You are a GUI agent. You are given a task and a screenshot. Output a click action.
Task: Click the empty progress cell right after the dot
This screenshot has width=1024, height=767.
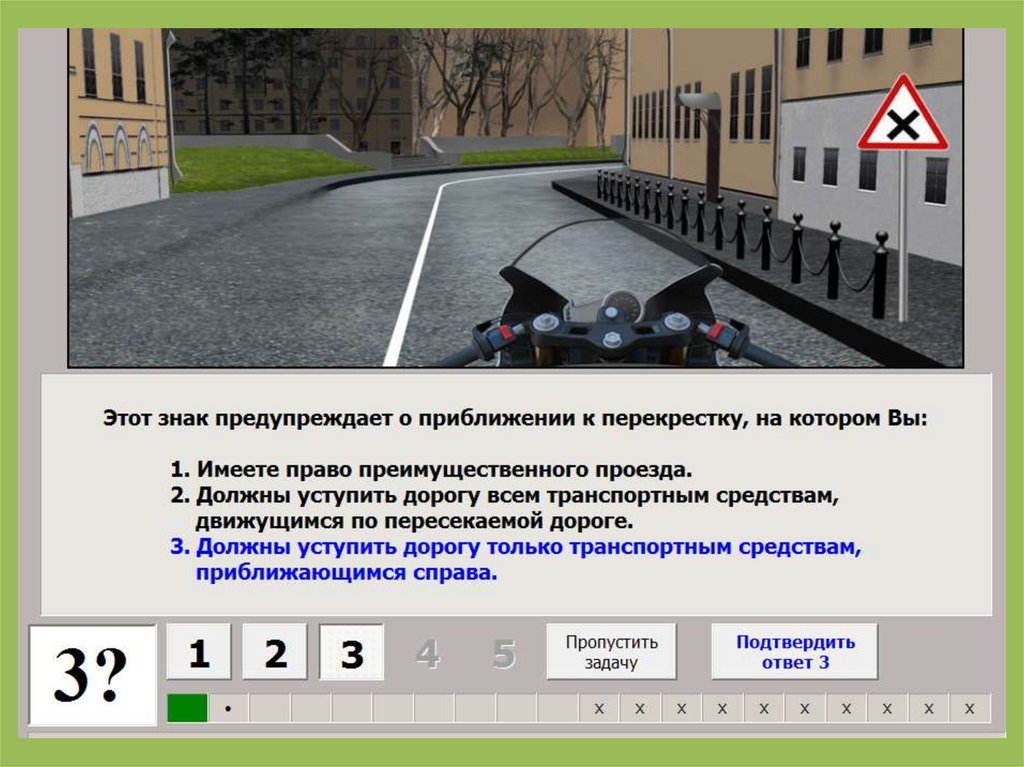pyautogui.click(x=269, y=708)
